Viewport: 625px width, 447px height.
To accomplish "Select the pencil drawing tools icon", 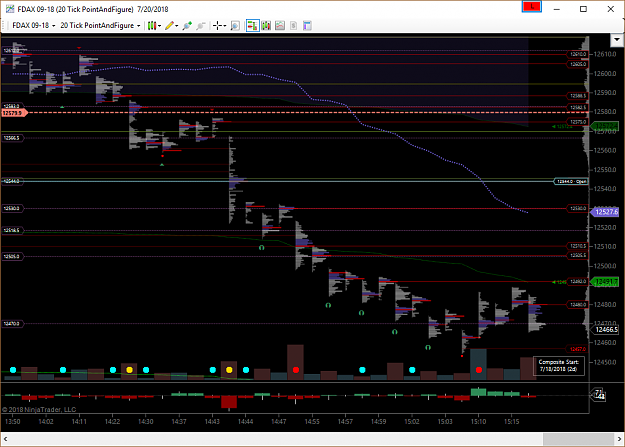I will coord(169,26).
